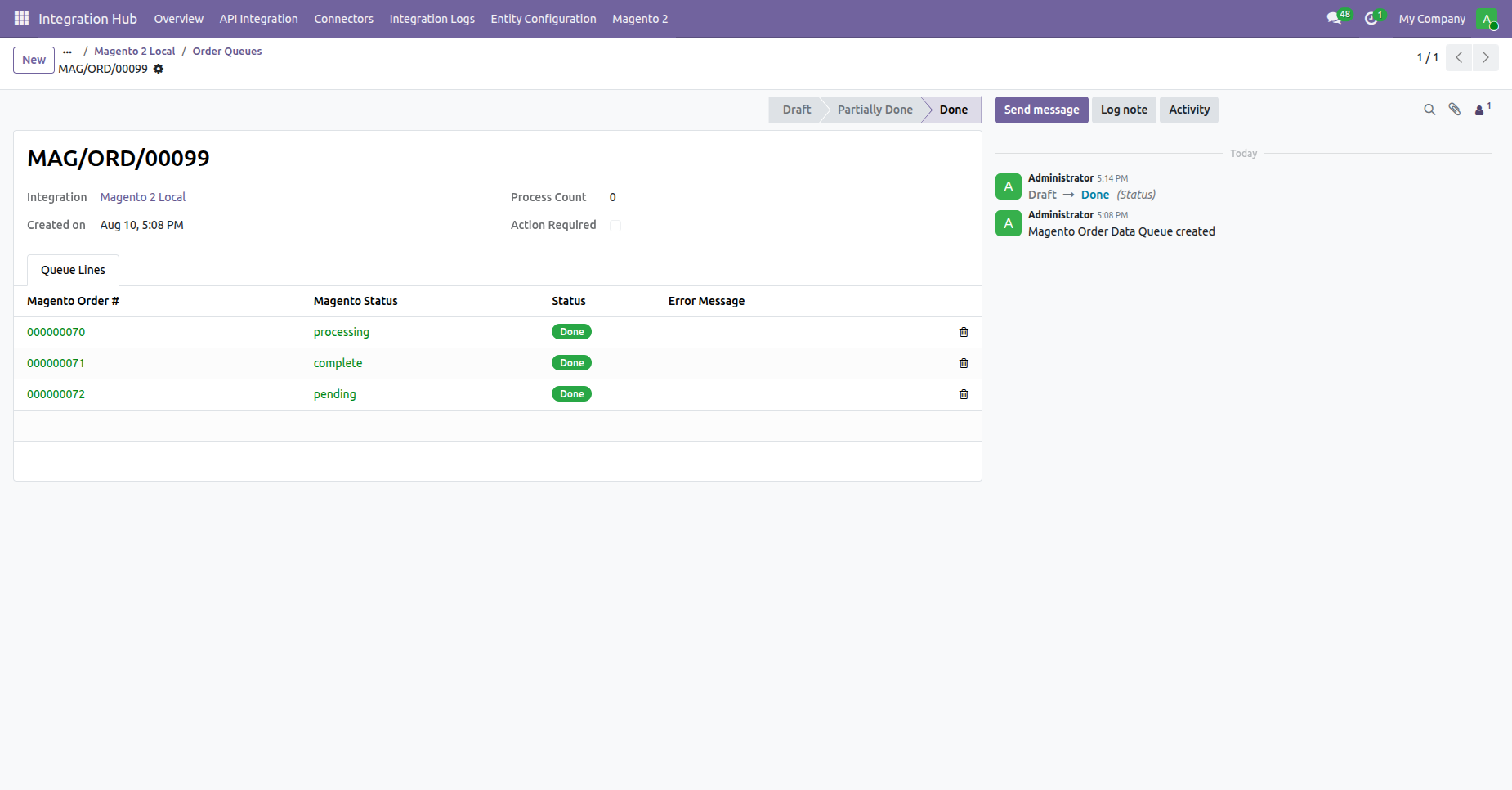Open the gear actions menu beside MAG/ORD/00099
The height and width of the screenshot is (790, 1512).
[159, 69]
